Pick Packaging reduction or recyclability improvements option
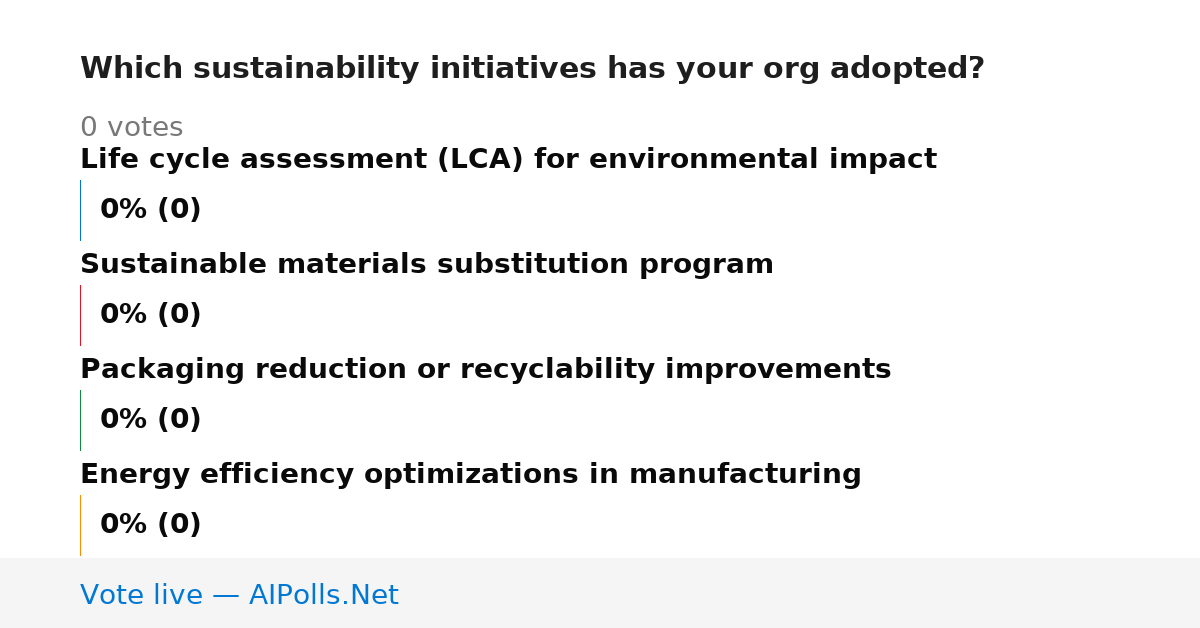Viewport: 1200px width, 628px height. point(485,370)
